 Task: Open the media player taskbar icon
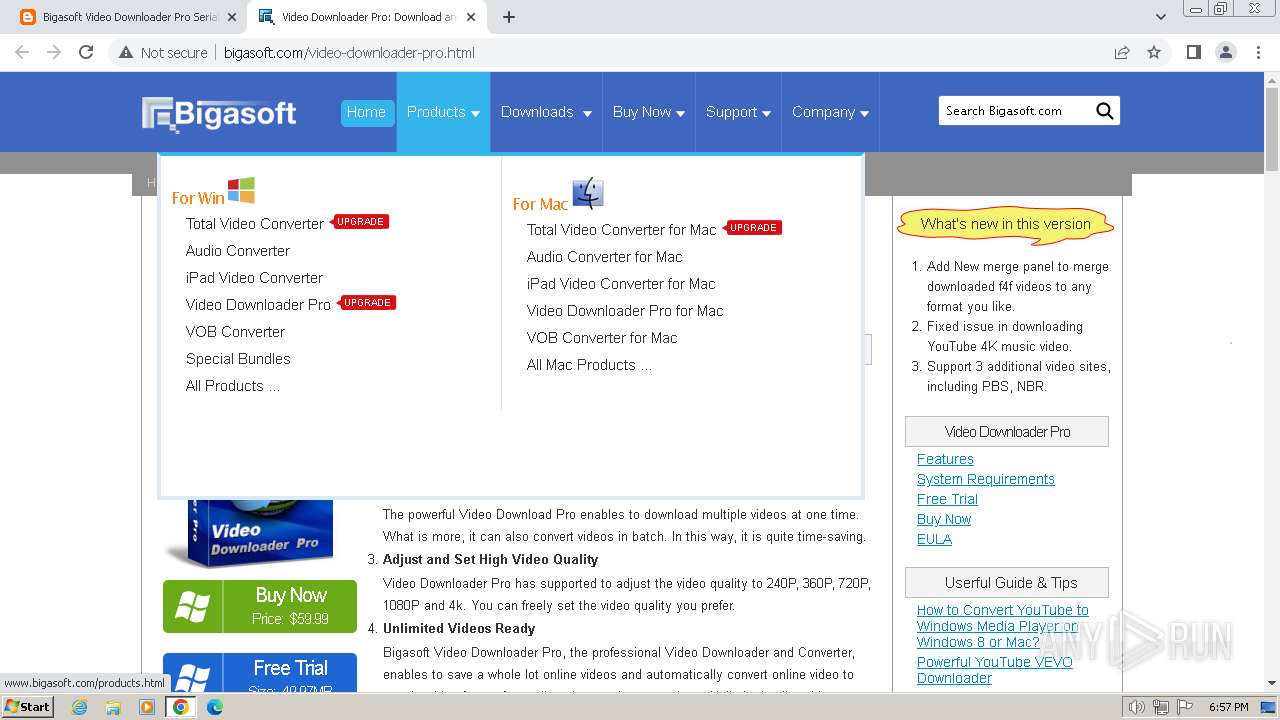[147, 707]
